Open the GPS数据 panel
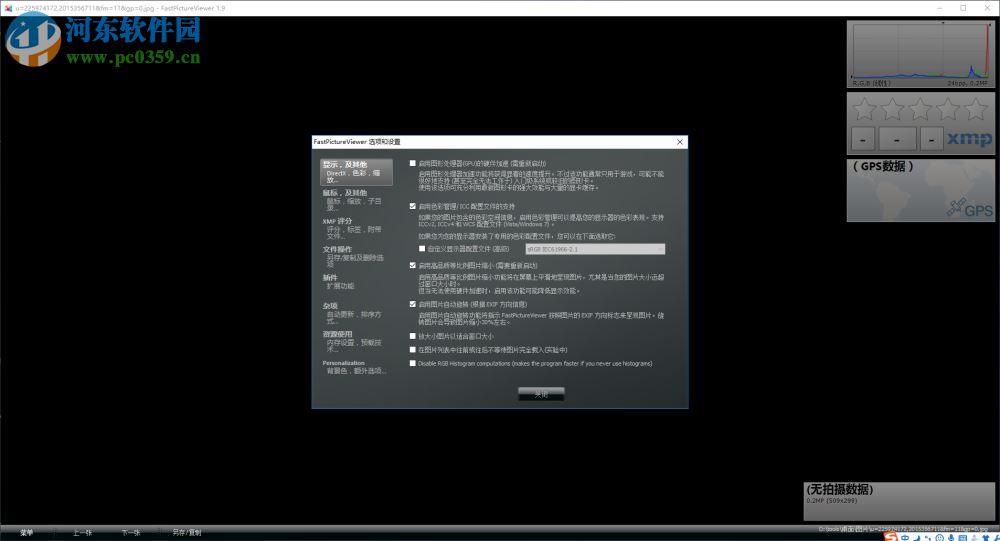Image resolution: width=1000 pixels, height=541 pixels. pos(920,190)
